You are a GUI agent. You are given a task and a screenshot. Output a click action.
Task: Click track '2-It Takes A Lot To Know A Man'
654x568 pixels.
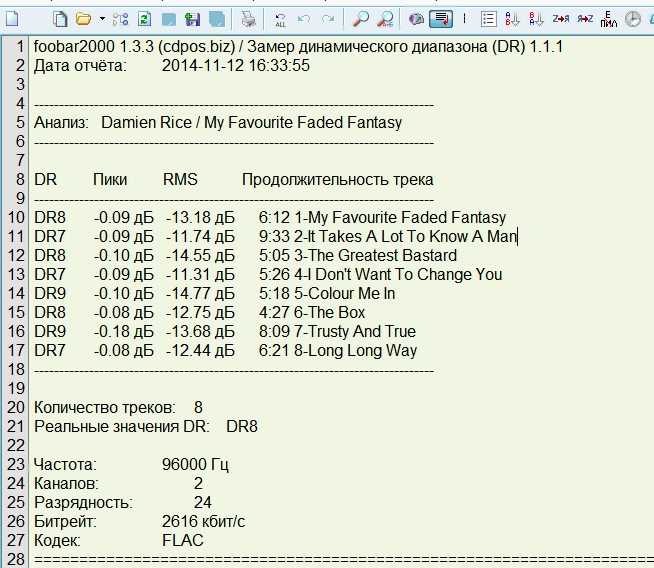pos(405,236)
